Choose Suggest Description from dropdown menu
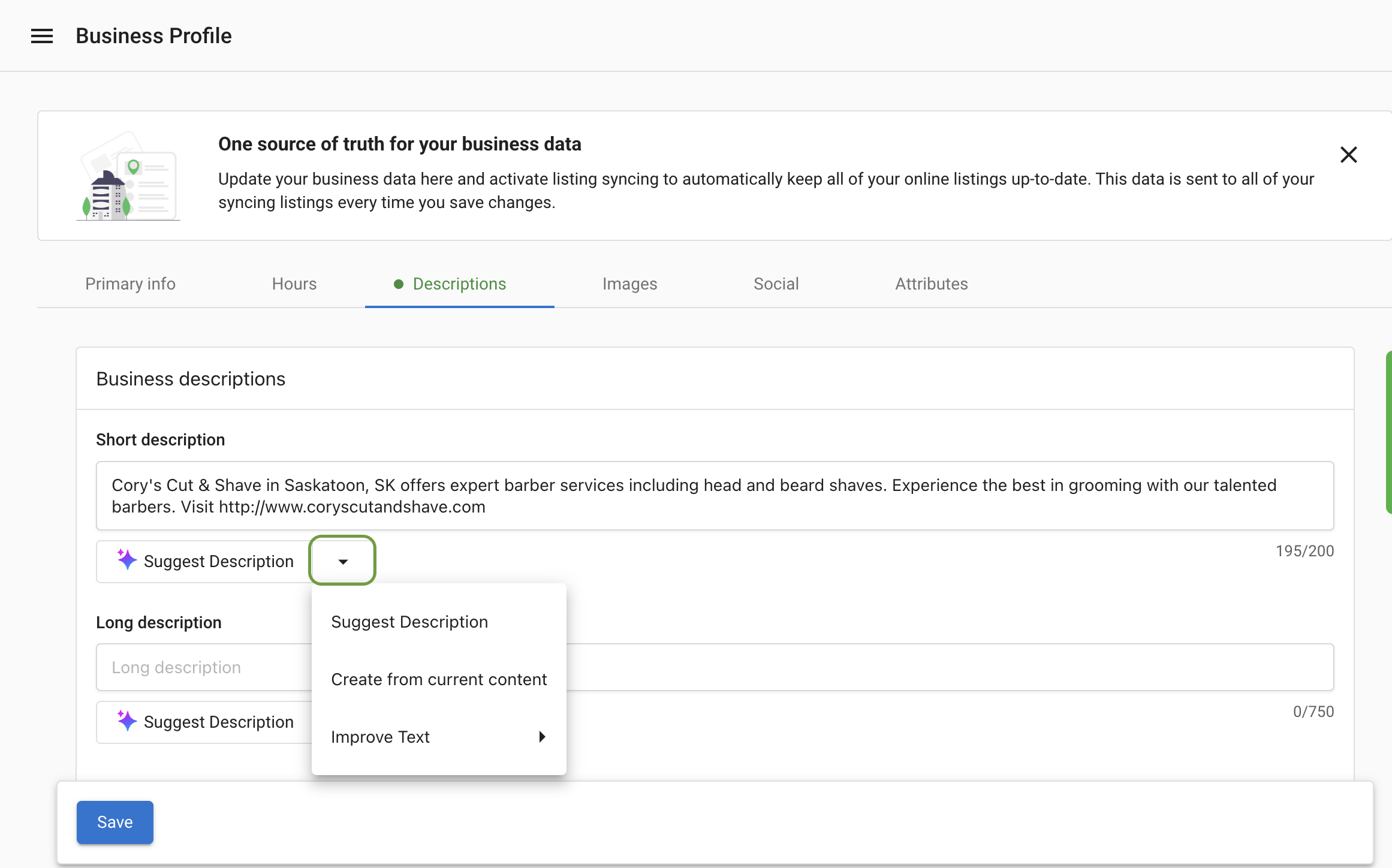 409,622
